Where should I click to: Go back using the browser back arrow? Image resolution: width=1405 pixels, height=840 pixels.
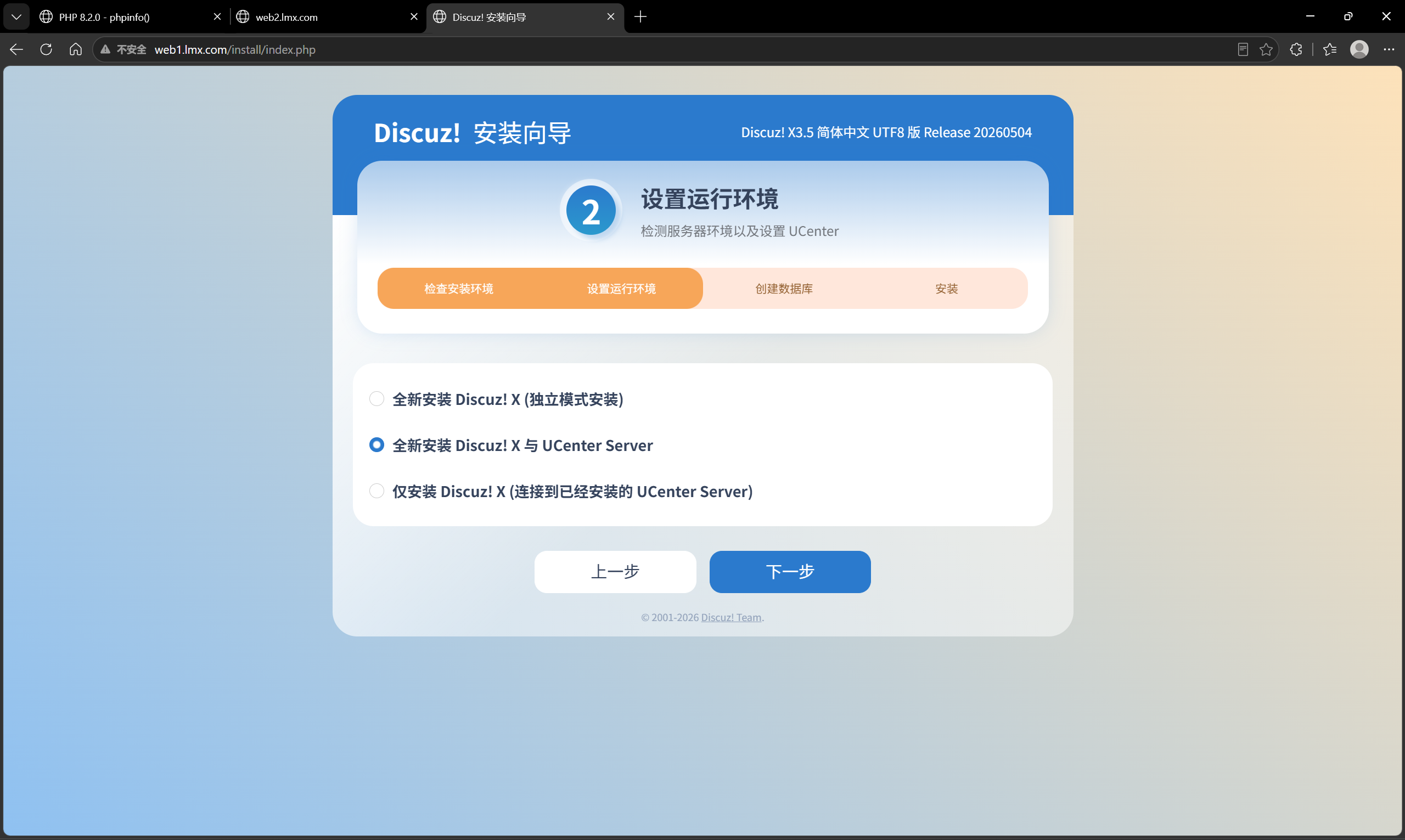16,49
